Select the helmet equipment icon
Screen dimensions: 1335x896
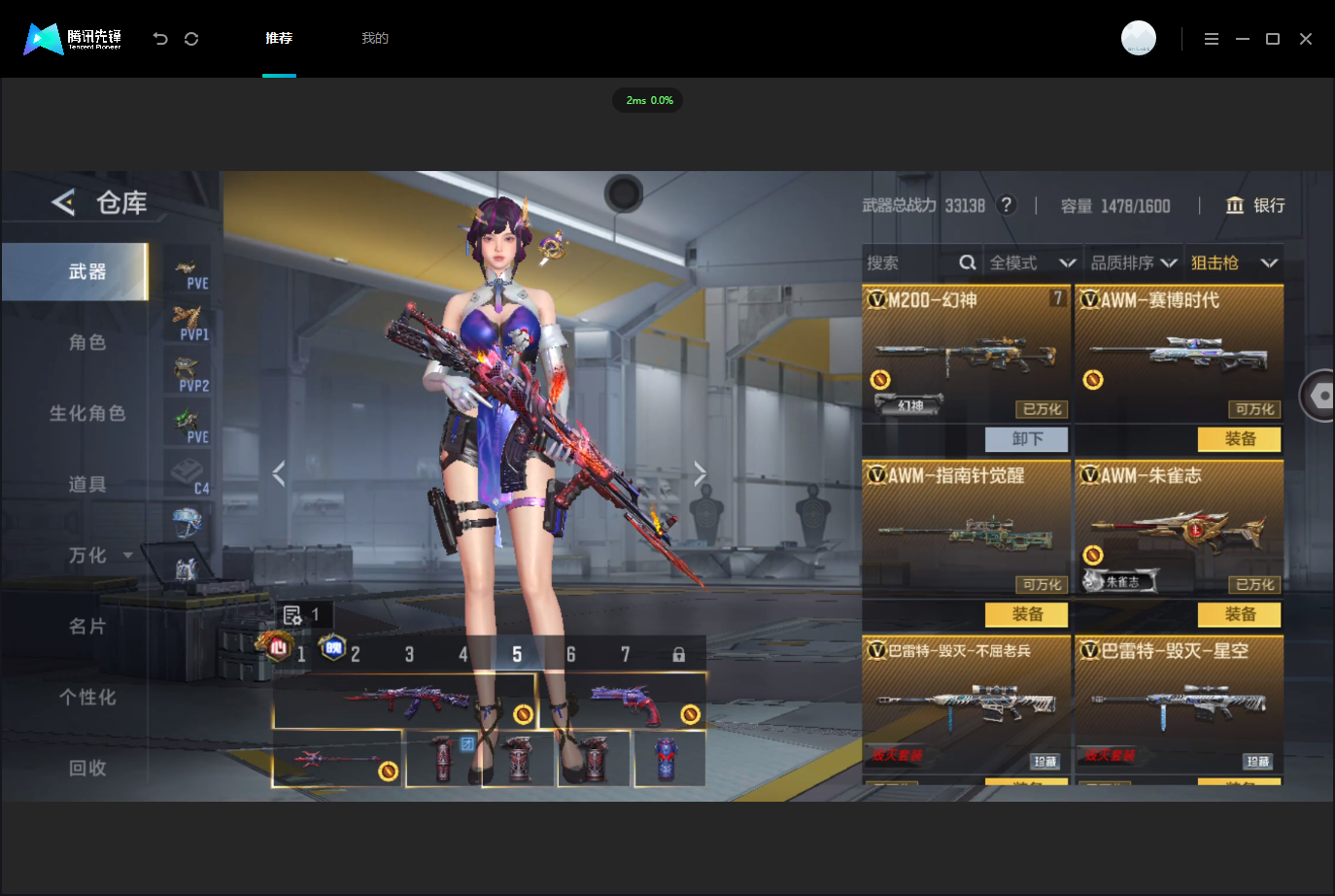[x=187, y=524]
